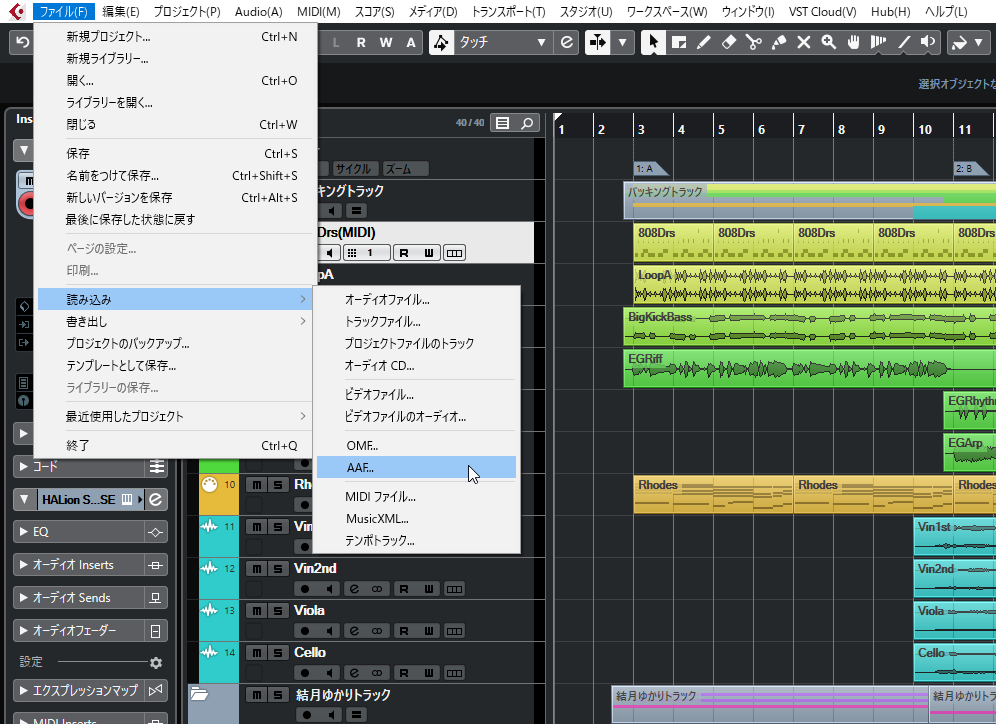The width and height of the screenshot is (996, 724).
Task: Select 名前をつけて保存... in File menu
Action: 174,176
